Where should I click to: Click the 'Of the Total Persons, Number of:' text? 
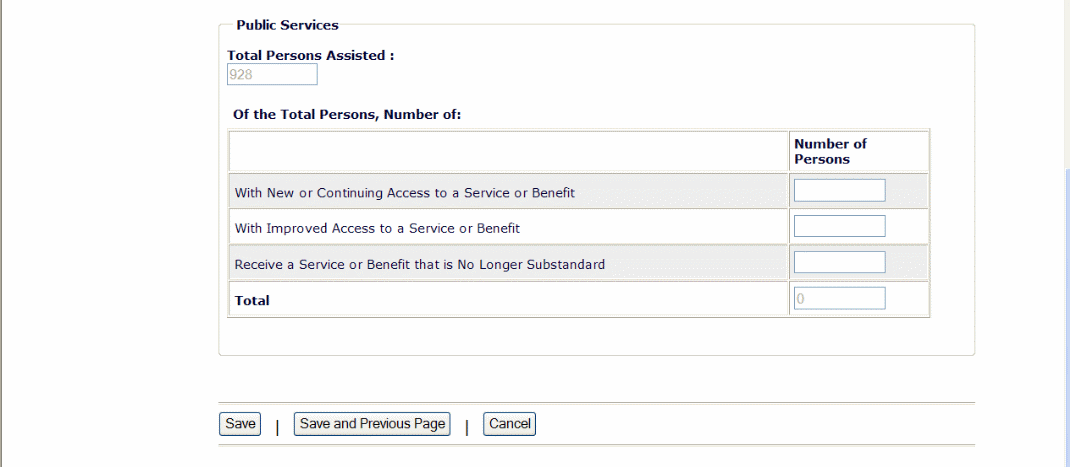click(346, 114)
